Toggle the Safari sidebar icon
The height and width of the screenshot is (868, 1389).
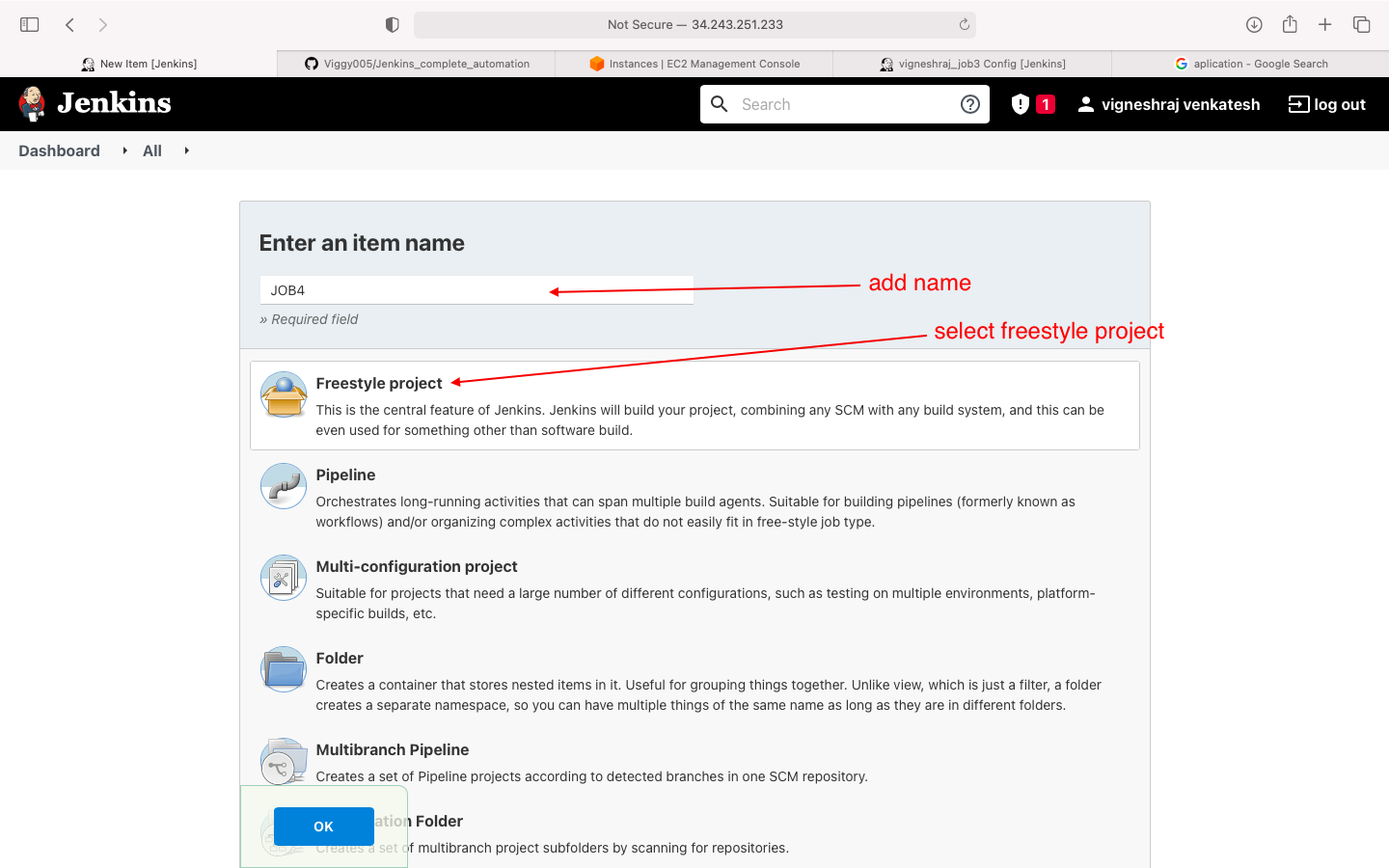[x=30, y=24]
